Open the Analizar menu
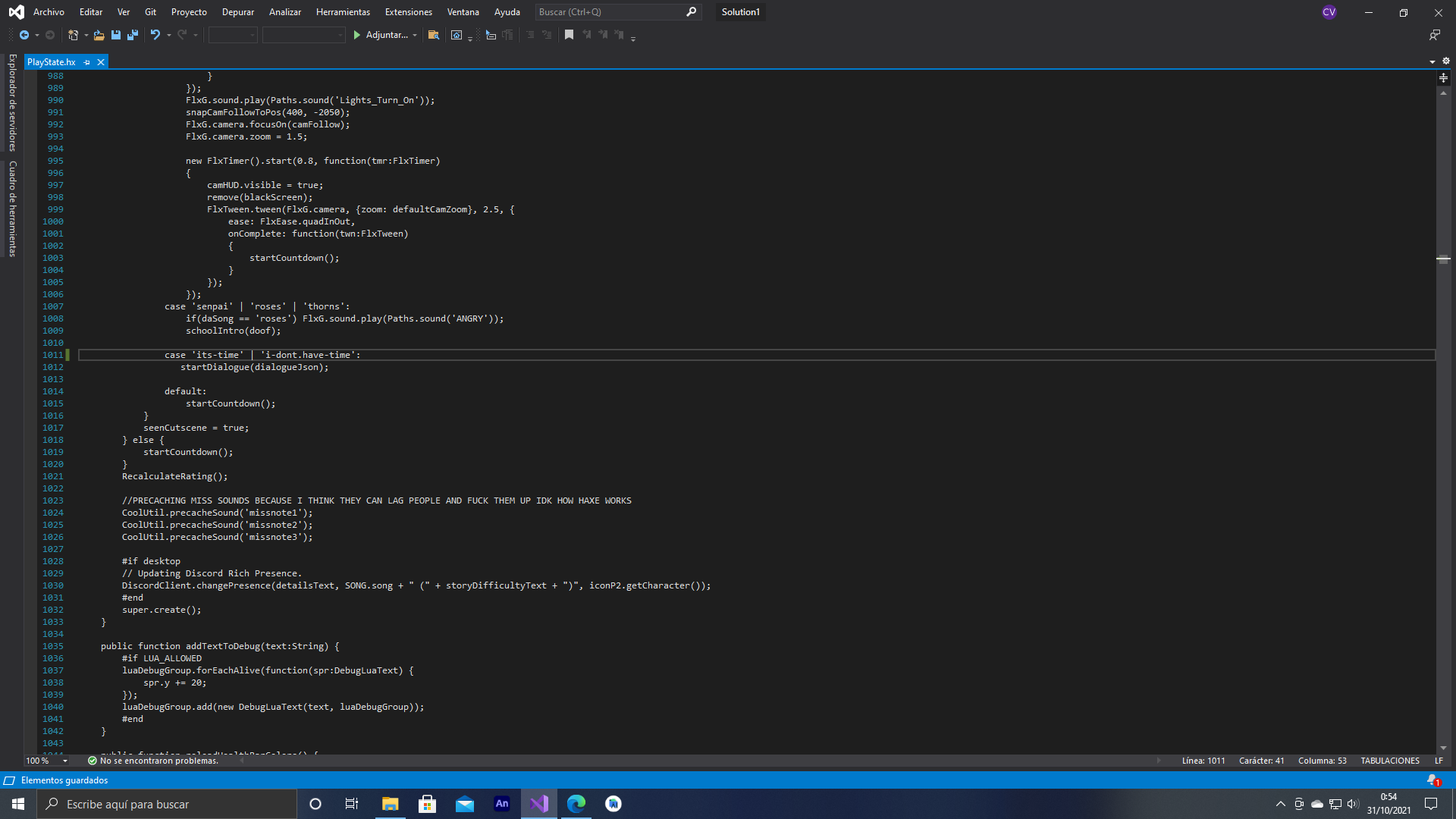 pyautogui.click(x=285, y=12)
